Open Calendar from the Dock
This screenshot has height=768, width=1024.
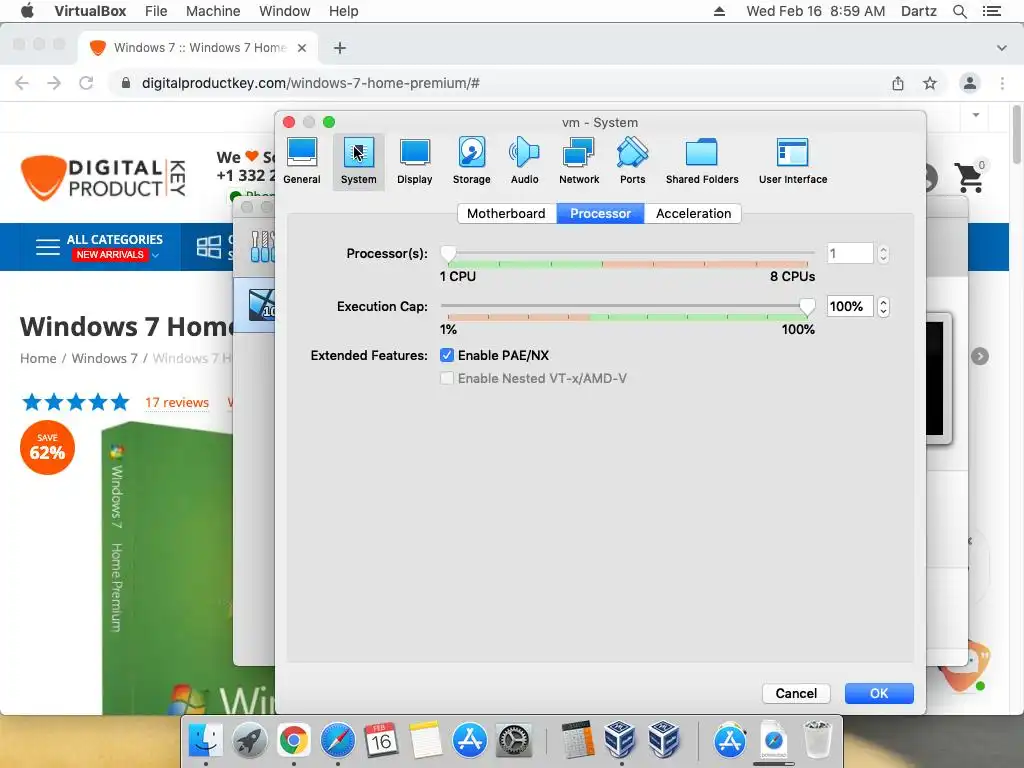coord(381,740)
